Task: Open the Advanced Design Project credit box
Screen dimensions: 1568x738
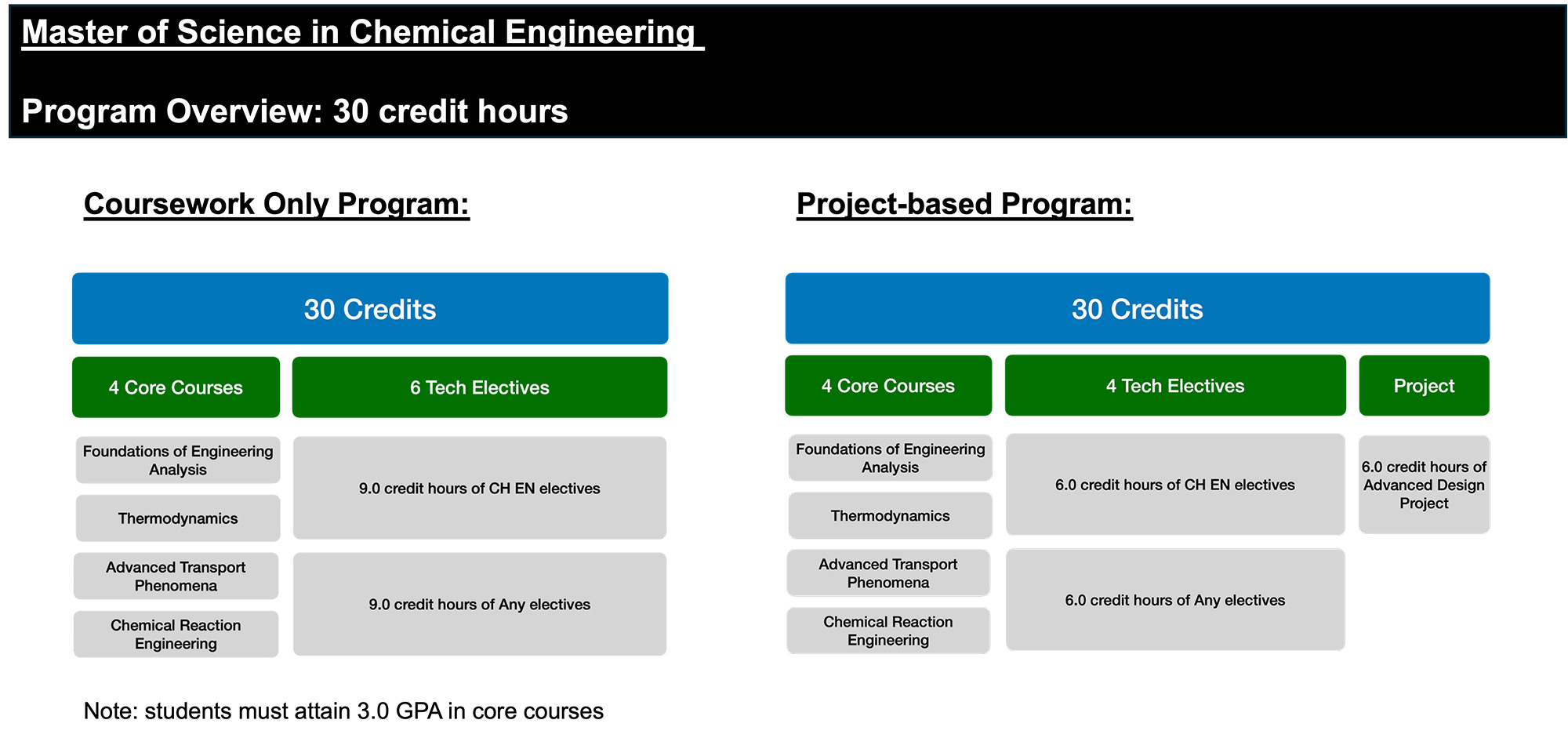Action: coord(1424,485)
